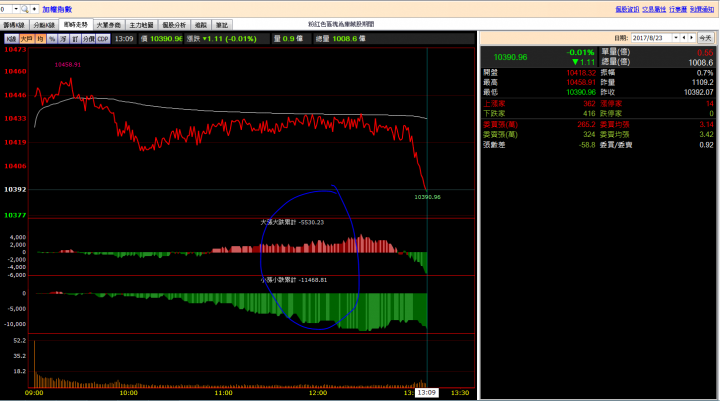Click the 漲跌 ▼1.11 (-0.01%) readout

(x=221, y=39)
